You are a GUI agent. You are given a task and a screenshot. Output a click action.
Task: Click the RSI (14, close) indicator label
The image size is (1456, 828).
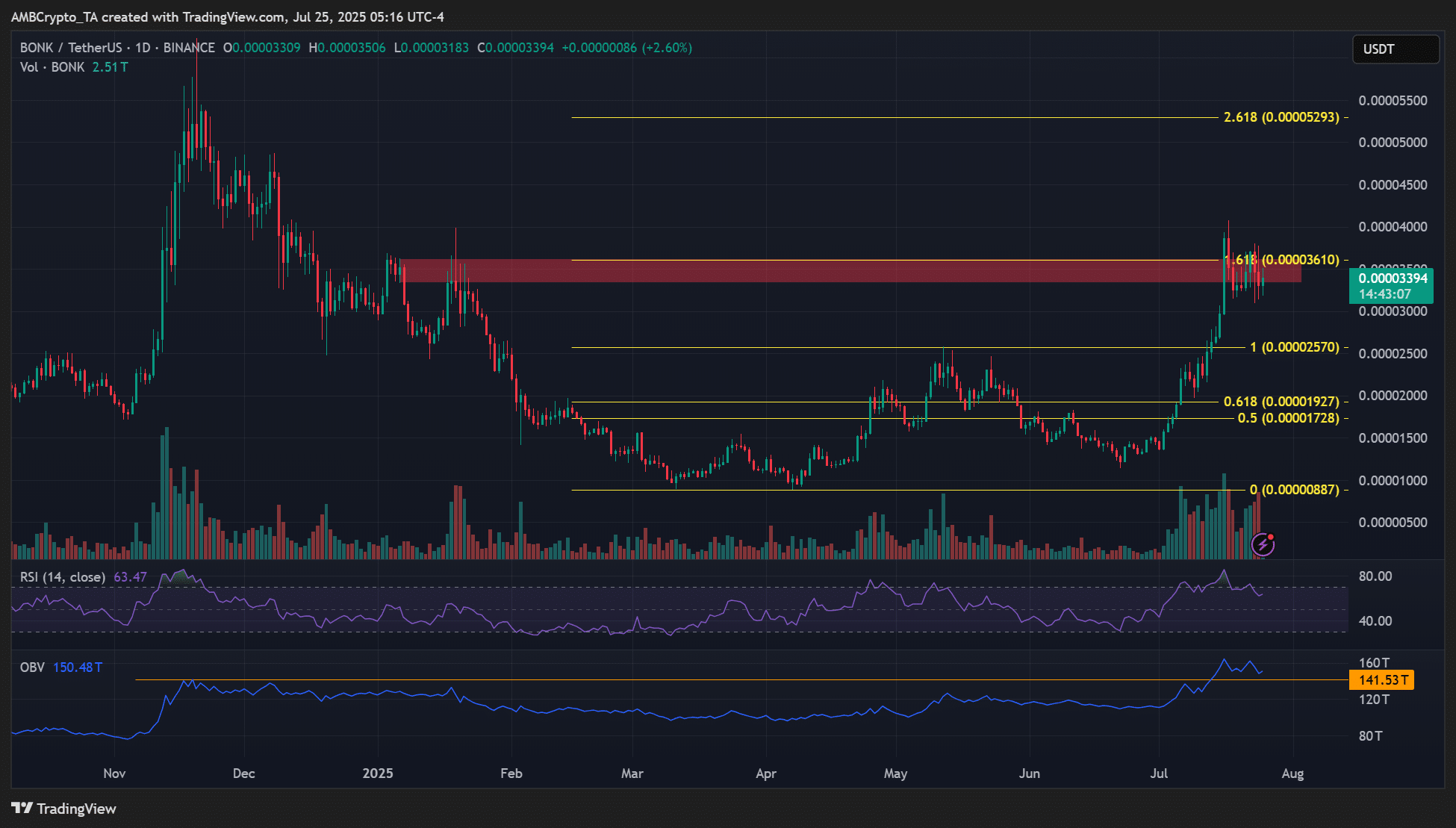pos(63,577)
